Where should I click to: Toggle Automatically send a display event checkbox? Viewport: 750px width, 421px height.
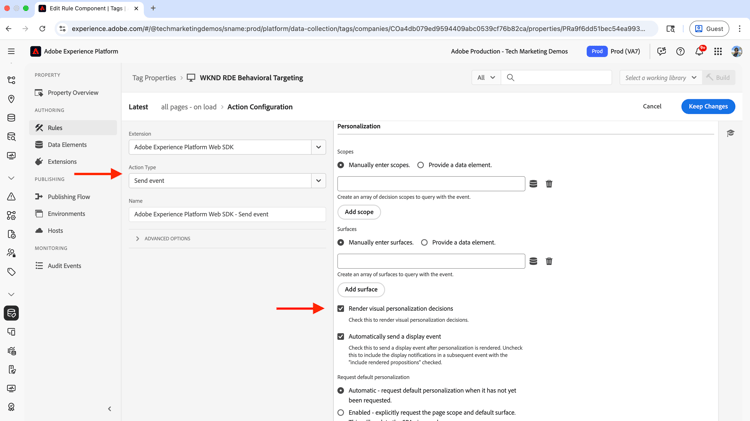point(341,336)
